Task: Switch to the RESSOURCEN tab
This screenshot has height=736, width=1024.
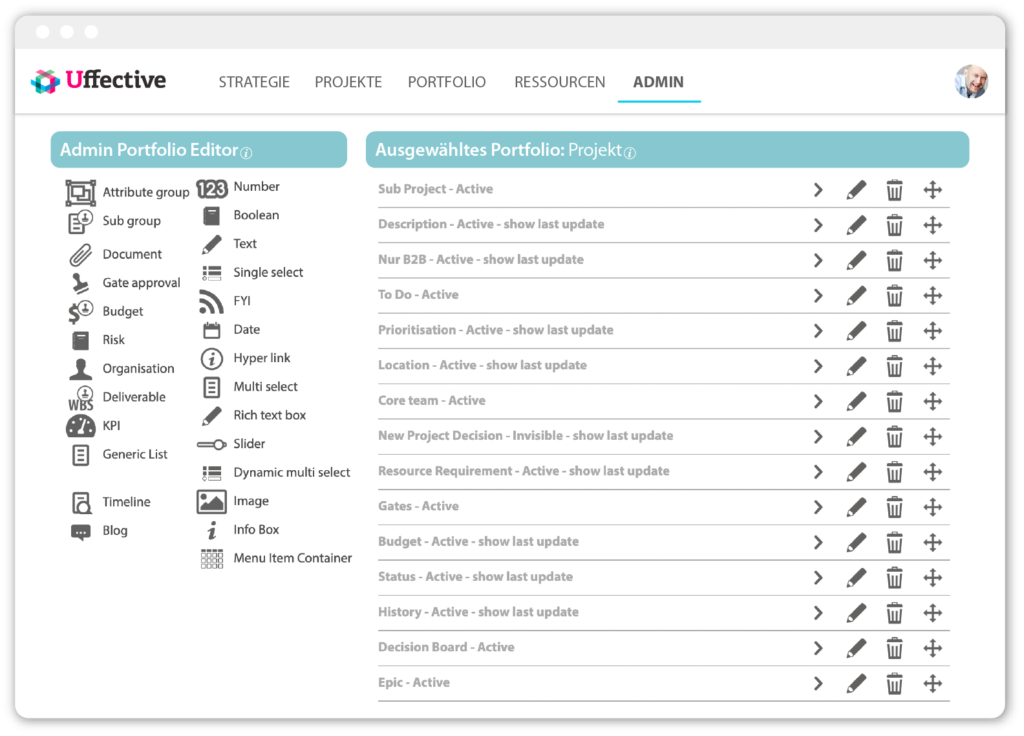Action: [560, 82]
